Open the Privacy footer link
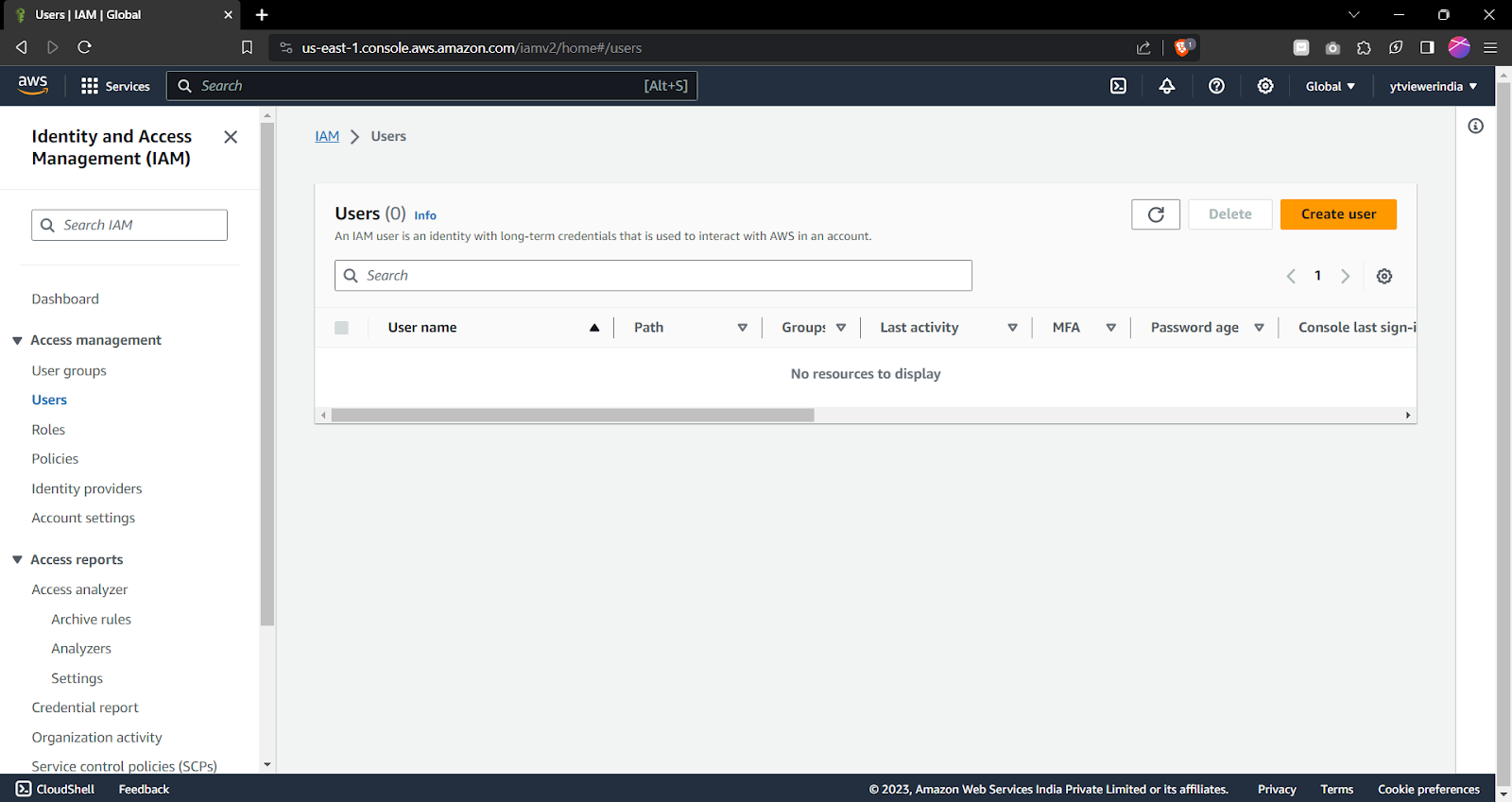Viewport: 1512px width, 802px height. tap(1277, 789)
